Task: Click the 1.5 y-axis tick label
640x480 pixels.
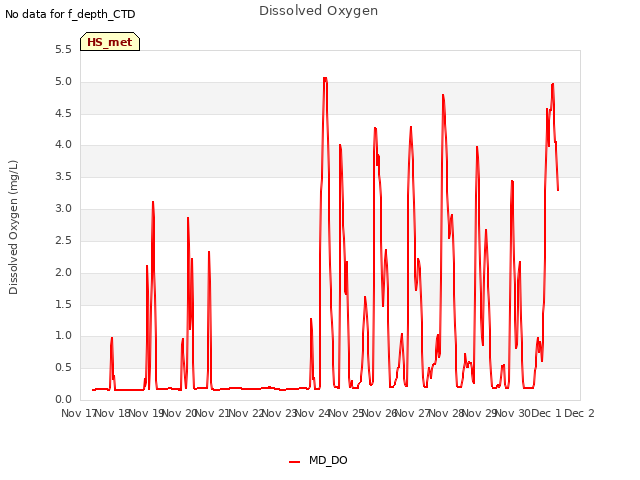Action: tap(63, 304)
